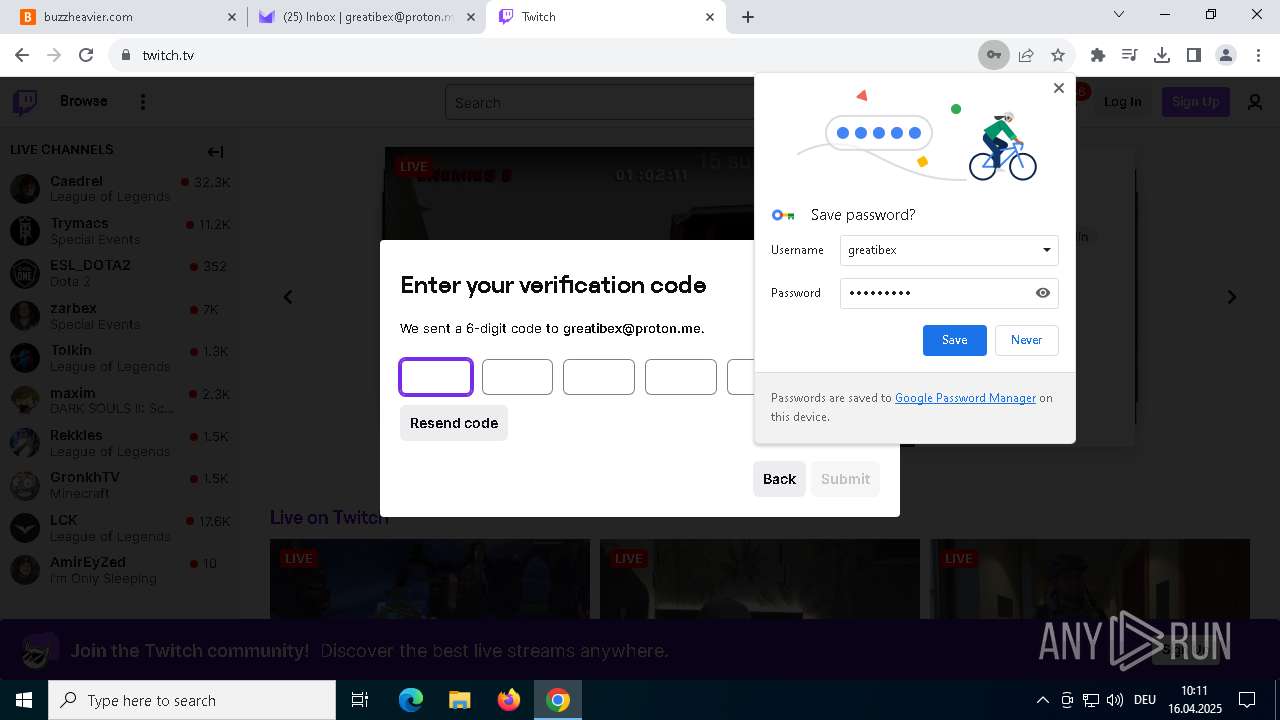This screenshot has height=720, width=1280.
Task: Open LCK channel in sidebar
Action: click(x=120, y=528)
